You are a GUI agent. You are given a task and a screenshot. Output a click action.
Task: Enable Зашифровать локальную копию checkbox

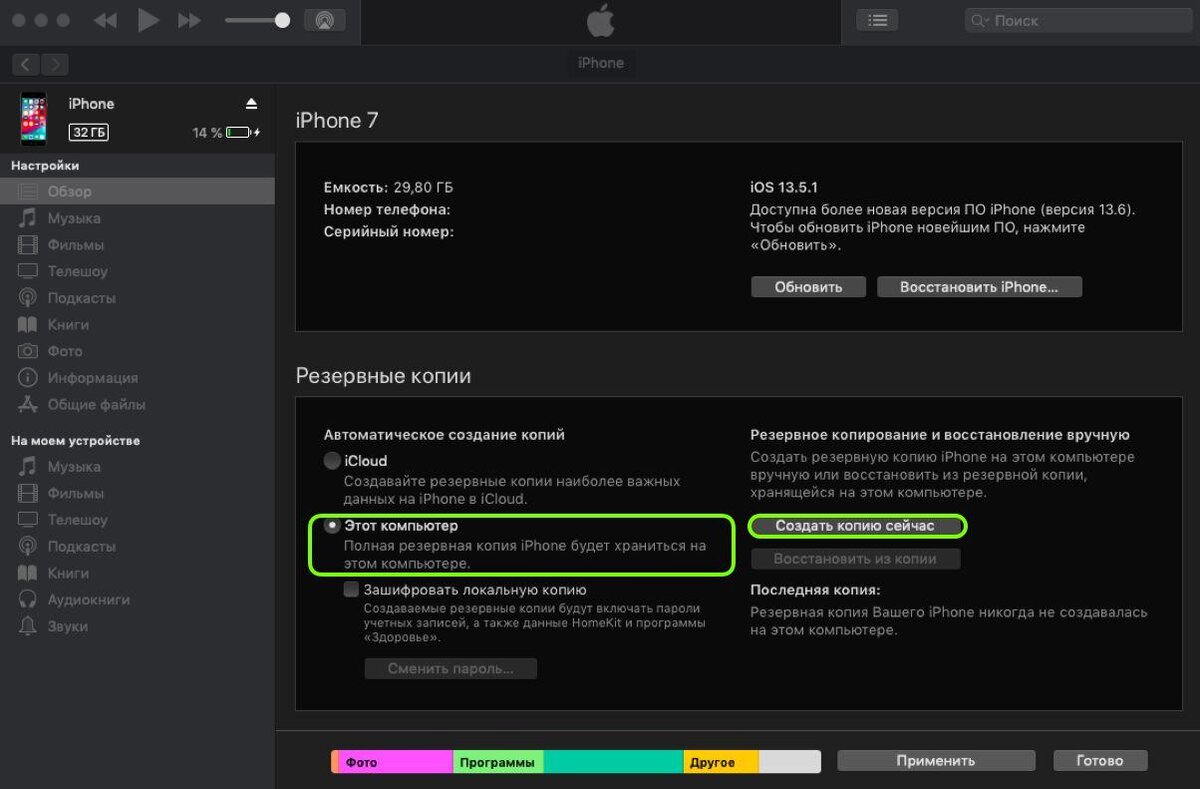[351, 590]
